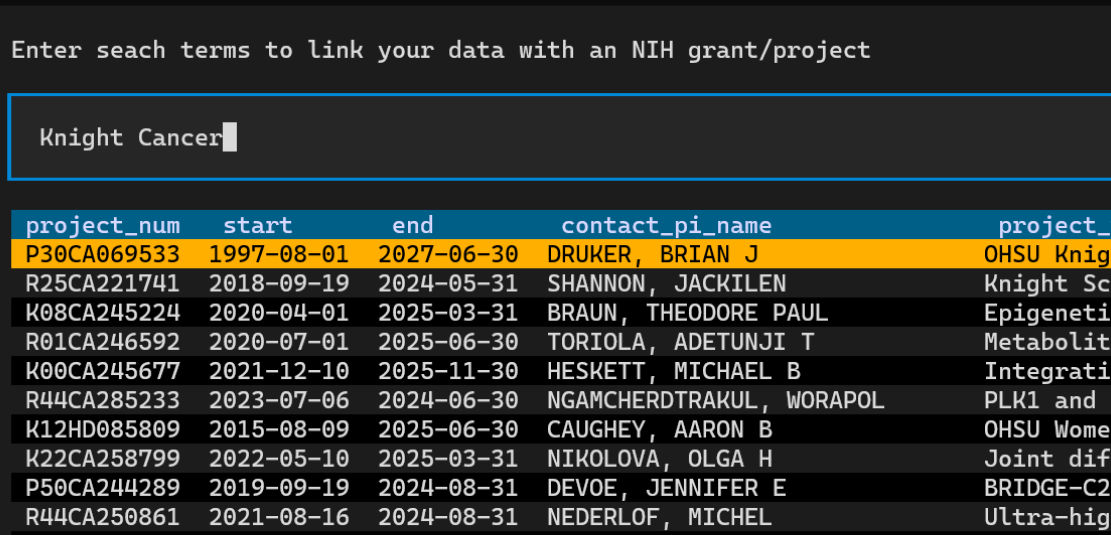The height and width of the screenshot is (535, 1111).
Task: Click PI name NGAMCHERDTRAKUL, WORAPOL
Action: click(x=715, y=401)
